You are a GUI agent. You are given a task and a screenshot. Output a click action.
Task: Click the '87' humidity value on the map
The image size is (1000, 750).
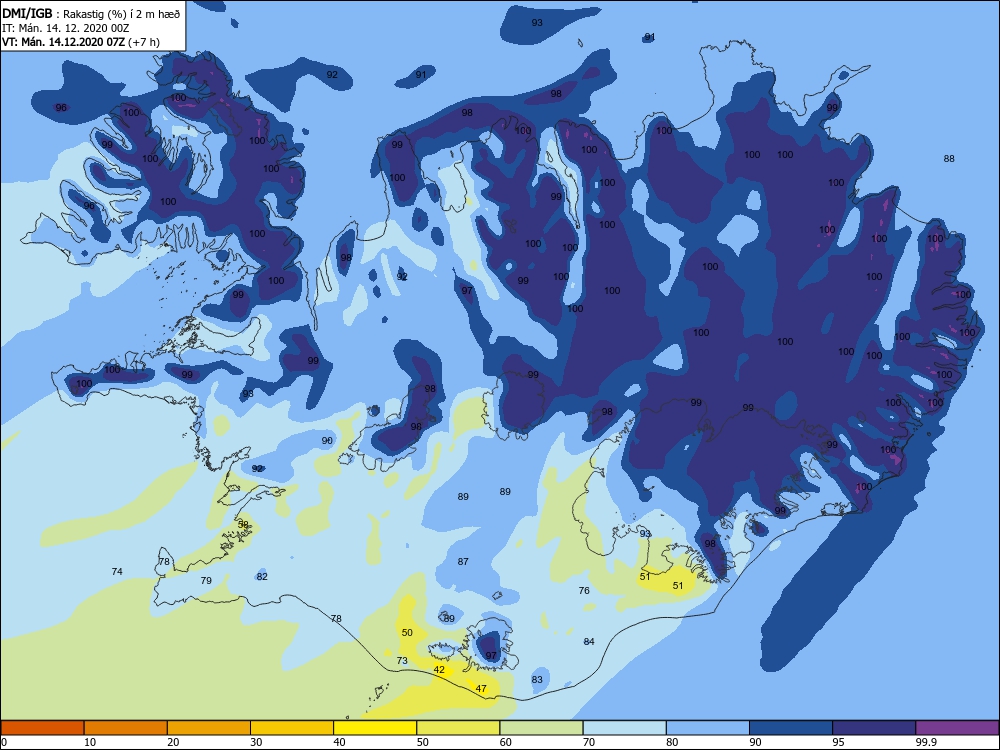[463, 562]
